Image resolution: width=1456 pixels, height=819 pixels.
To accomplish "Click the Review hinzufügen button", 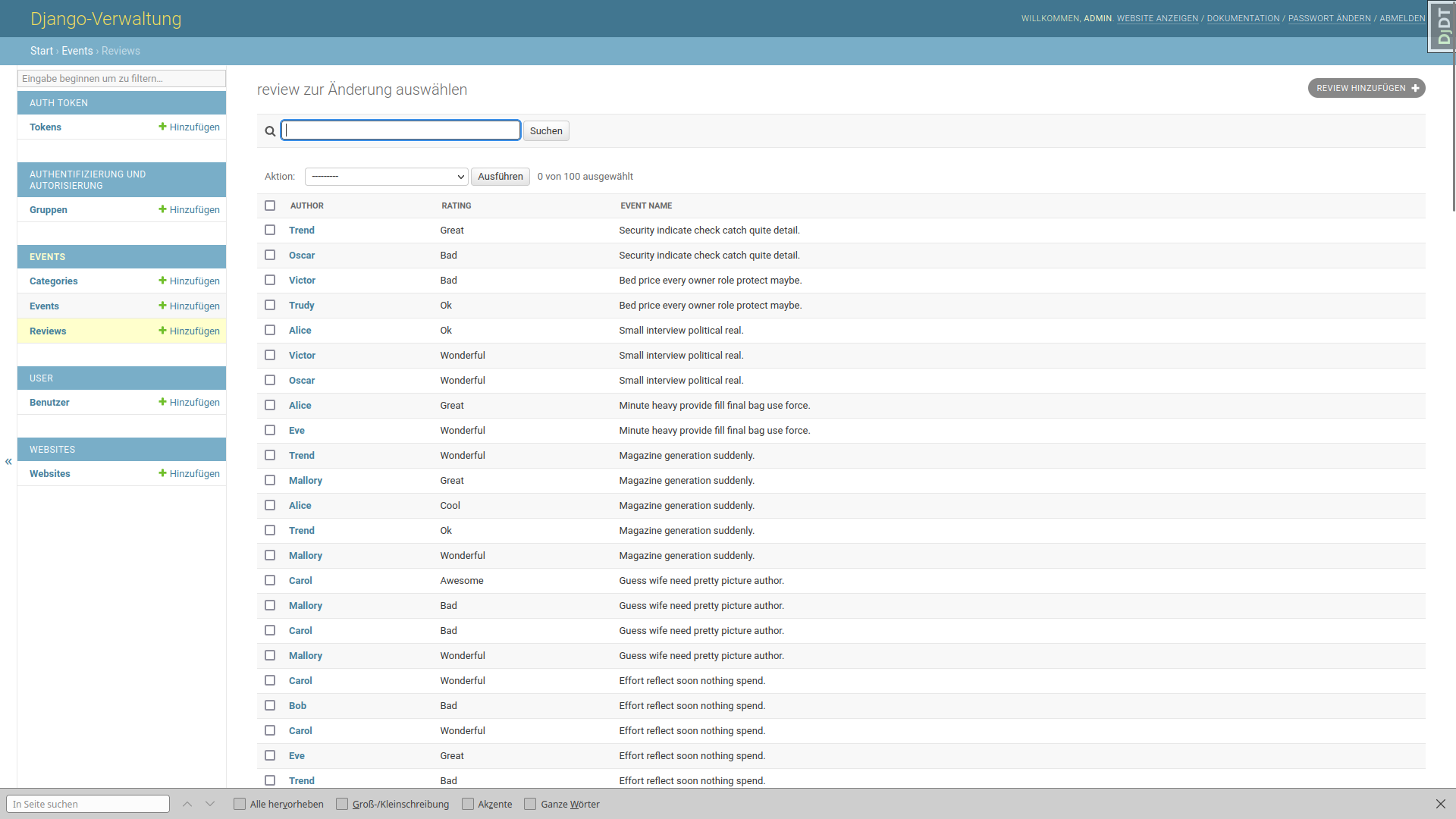I will [x=1366, y=88].
